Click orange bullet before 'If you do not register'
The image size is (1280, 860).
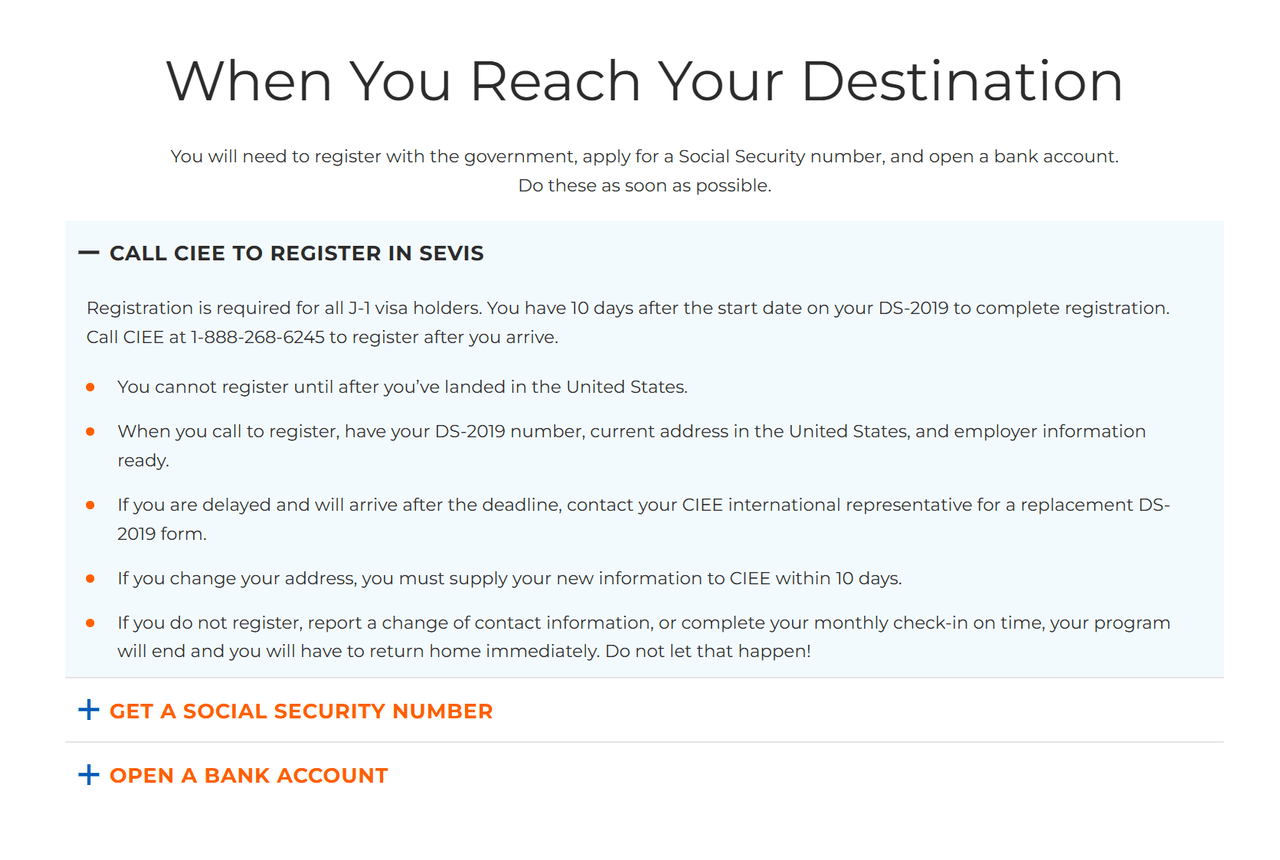90,622
